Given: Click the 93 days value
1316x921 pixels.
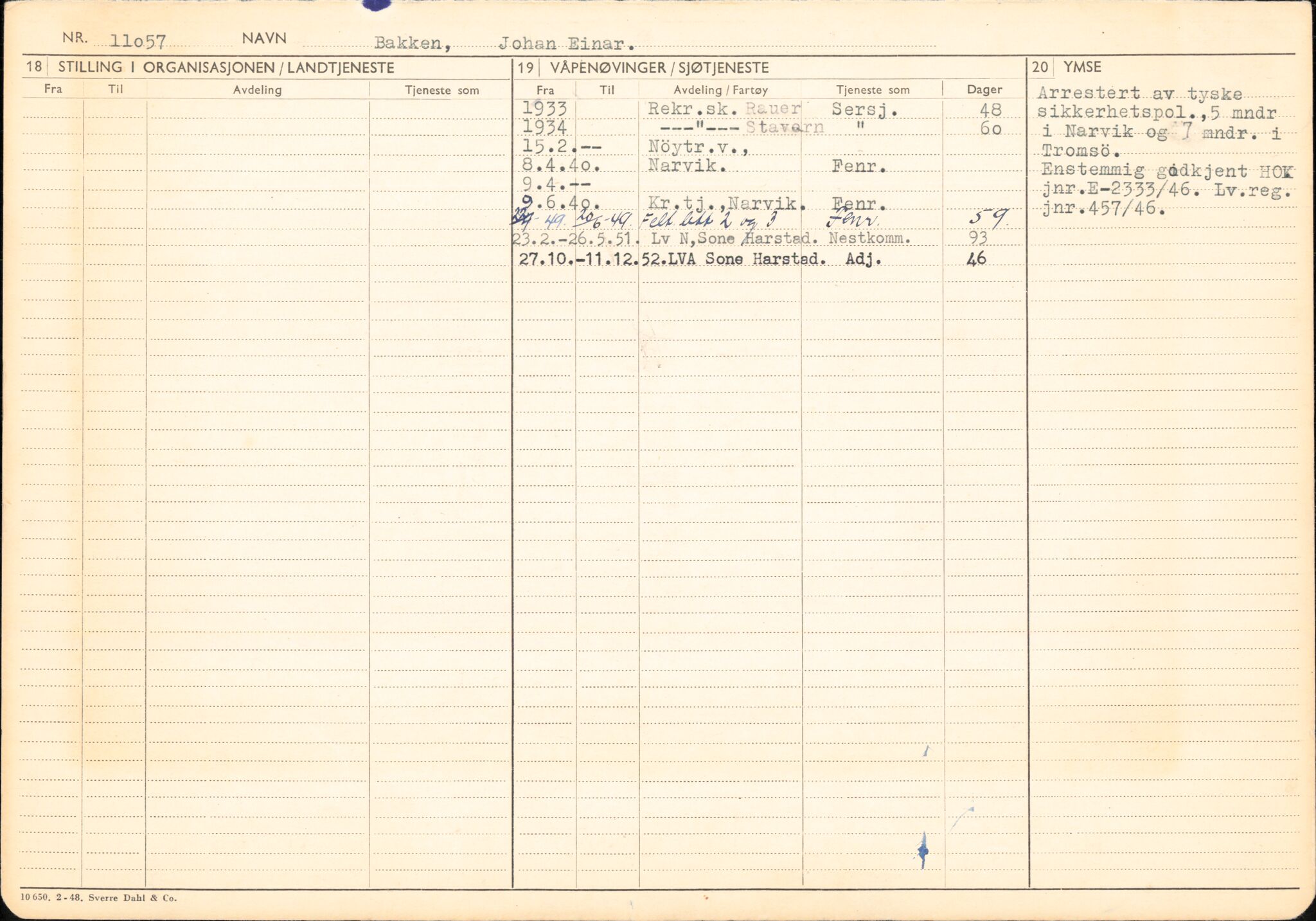Looking at the screenshot, I should click(977, 238).
